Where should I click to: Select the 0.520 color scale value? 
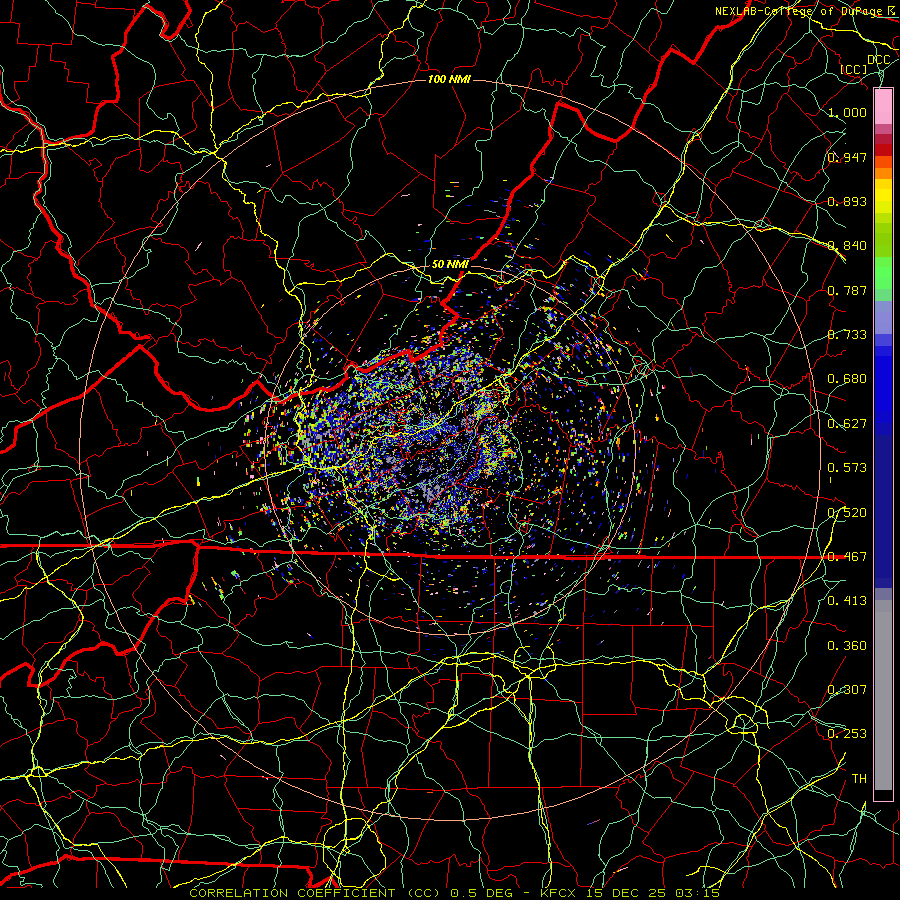point(847,513)
